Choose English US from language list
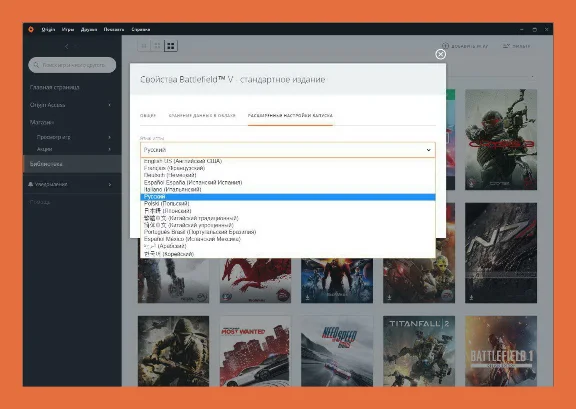This screenshot has height=409, width=576. [288, 161]
